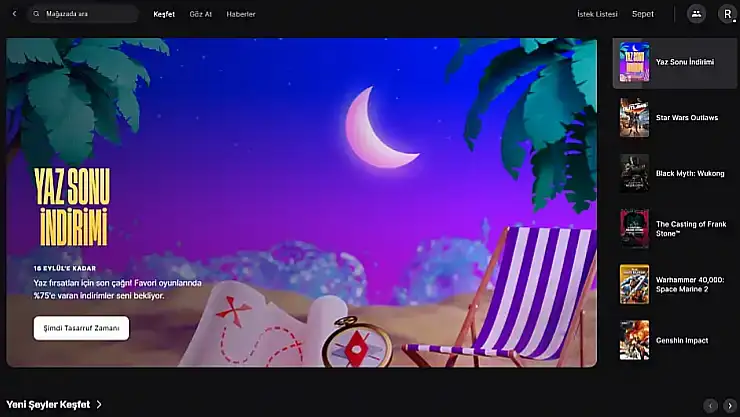Click Genshin Impact title text
Viewport: 740px width, 417px height.
click(x=682, y=340)
